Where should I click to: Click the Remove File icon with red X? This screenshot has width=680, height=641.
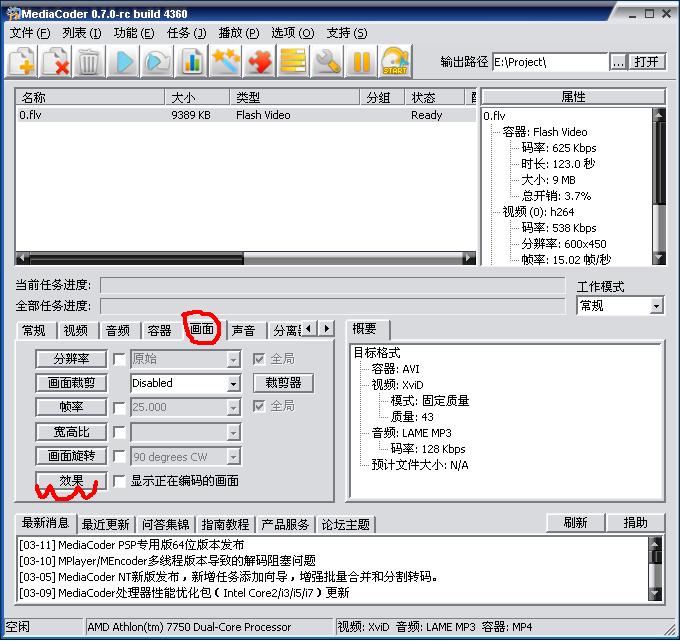[x=56, y=62]
